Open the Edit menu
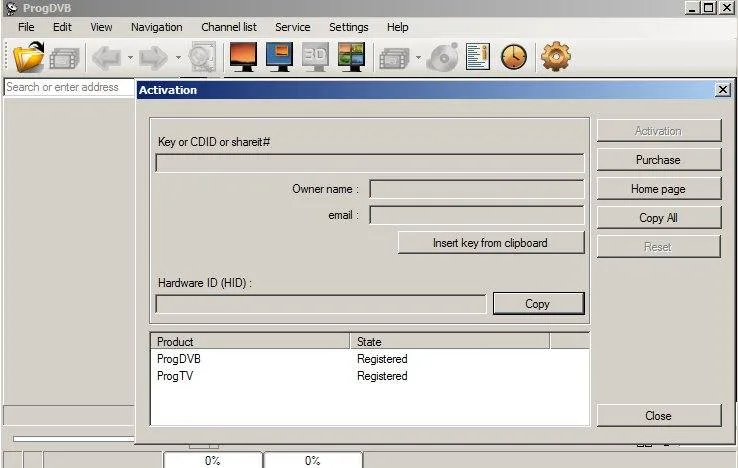 (x=62, y=27)
